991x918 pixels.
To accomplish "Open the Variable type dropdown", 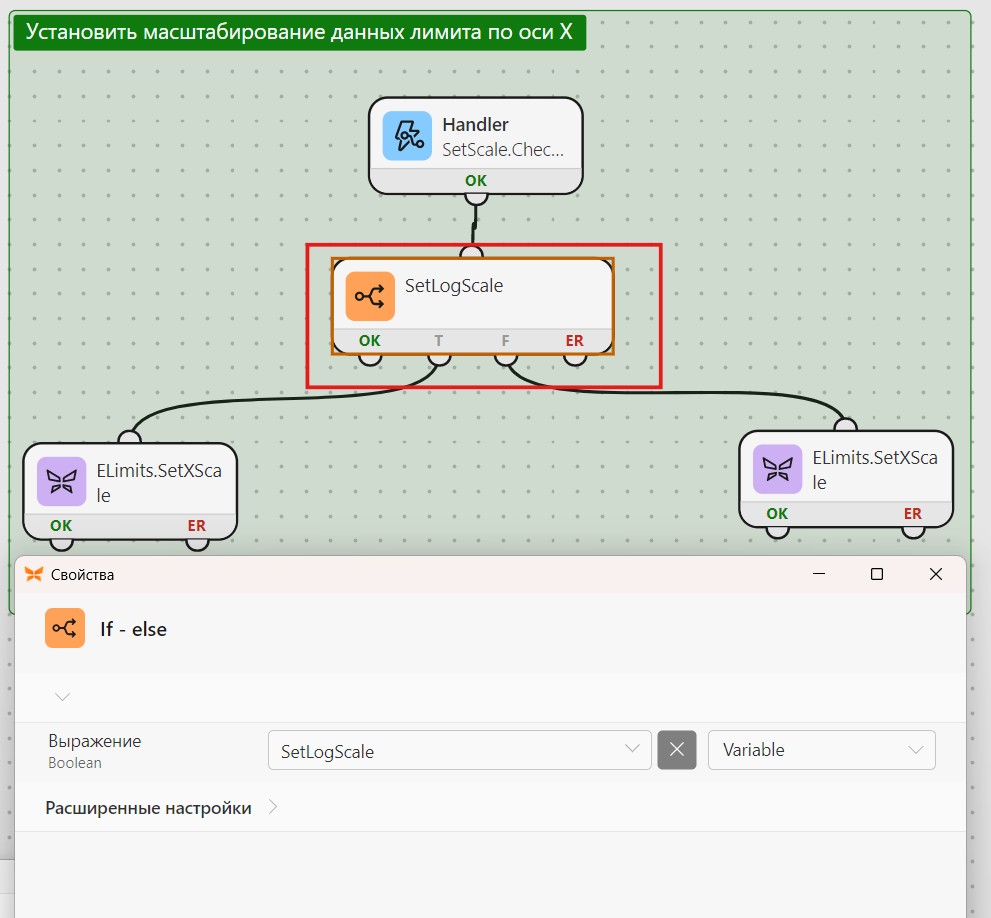I will coord(821,750).
